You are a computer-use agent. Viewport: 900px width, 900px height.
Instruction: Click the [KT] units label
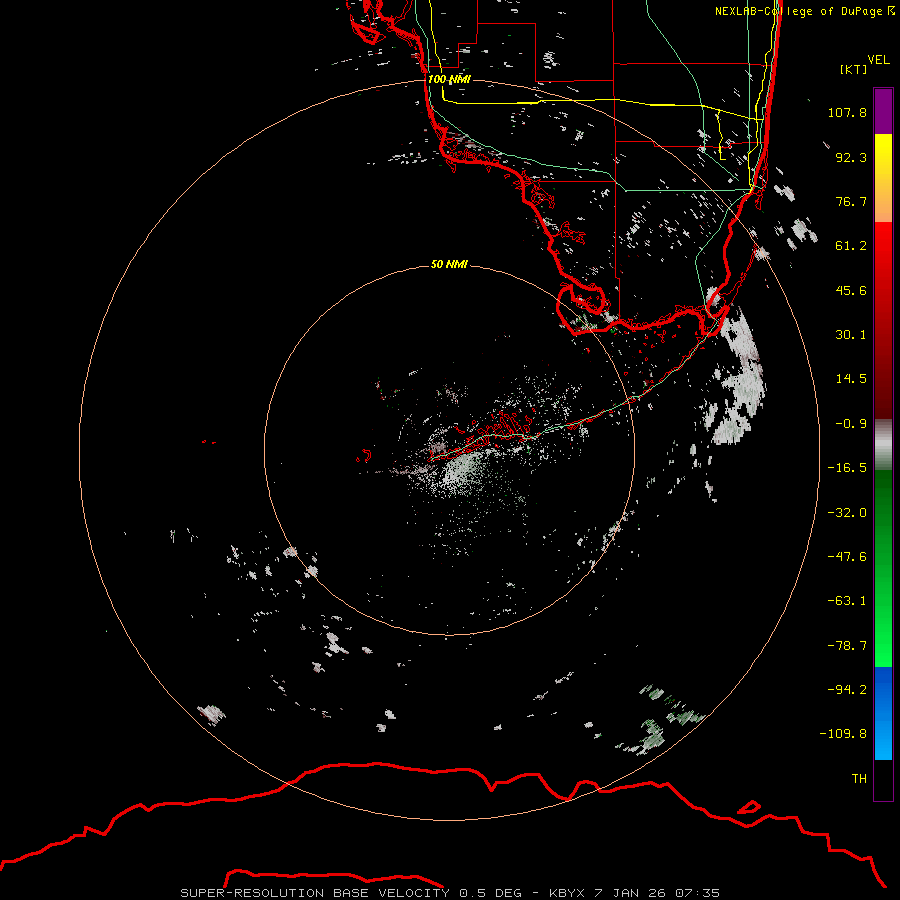(853, 69)
